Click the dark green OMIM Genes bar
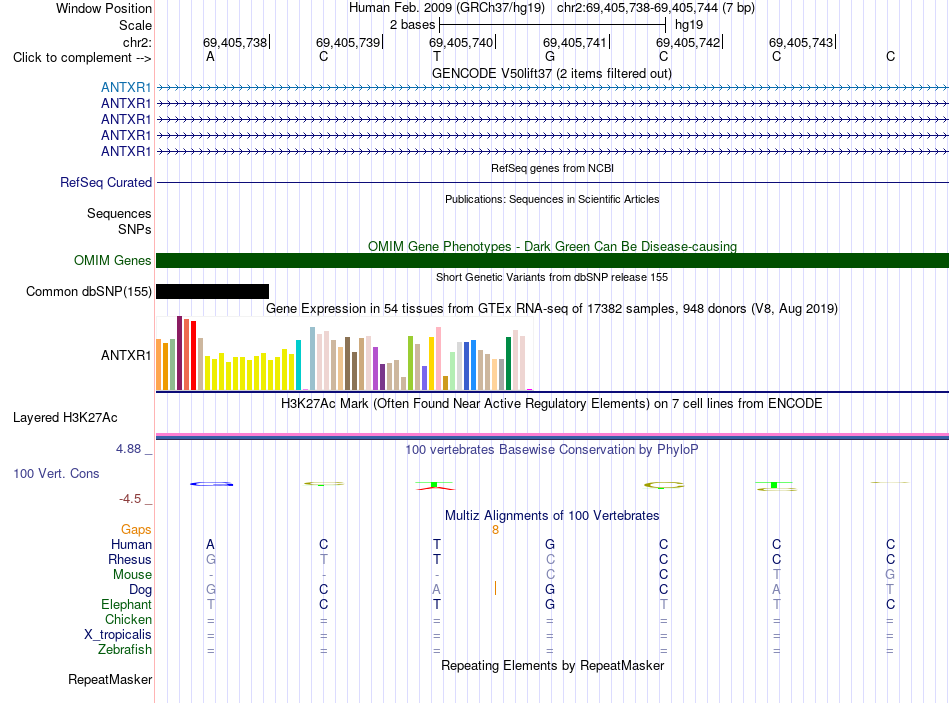 click(552, 261)
